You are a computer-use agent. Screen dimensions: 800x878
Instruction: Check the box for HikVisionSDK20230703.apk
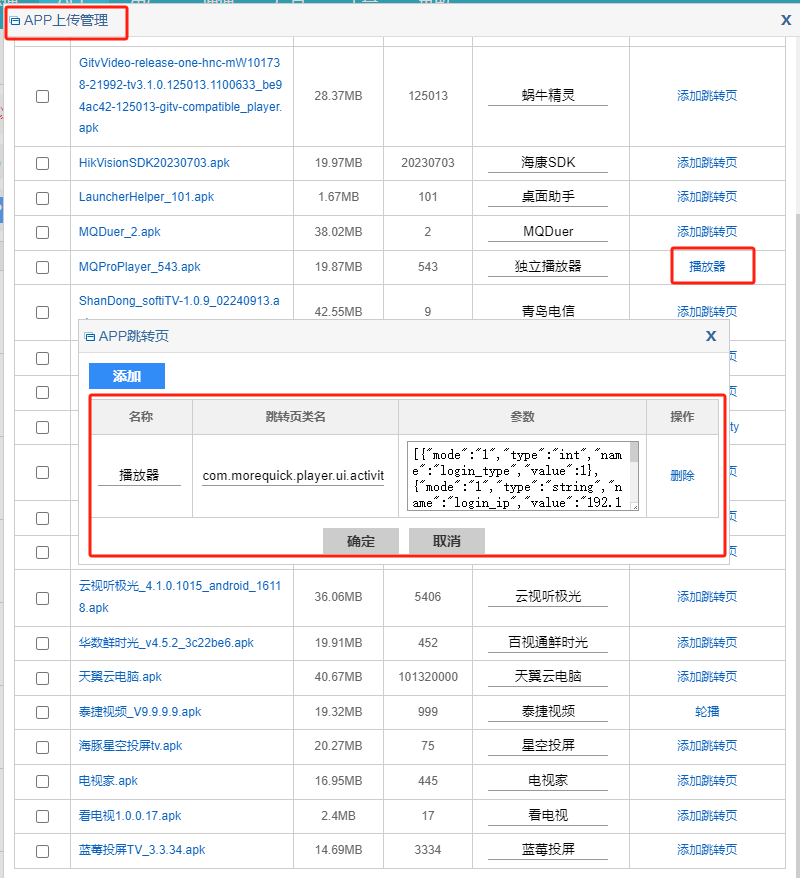pyautogui.click(x=42, y=163)
